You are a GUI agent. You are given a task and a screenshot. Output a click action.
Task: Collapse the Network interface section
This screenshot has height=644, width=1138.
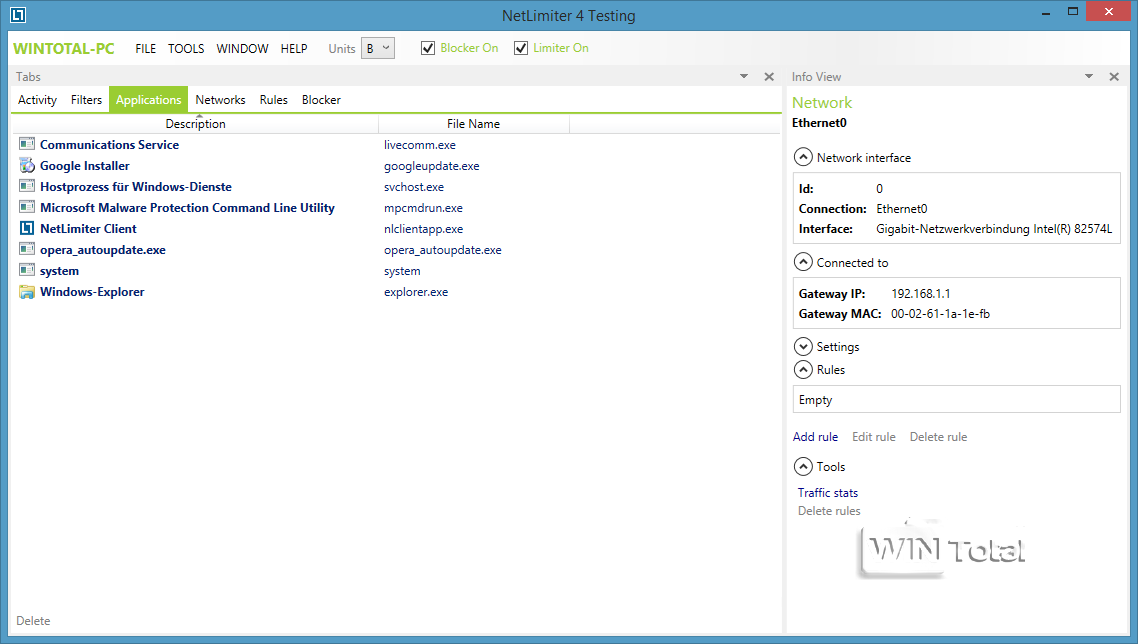pyautogui.click(x=802, y=157)
